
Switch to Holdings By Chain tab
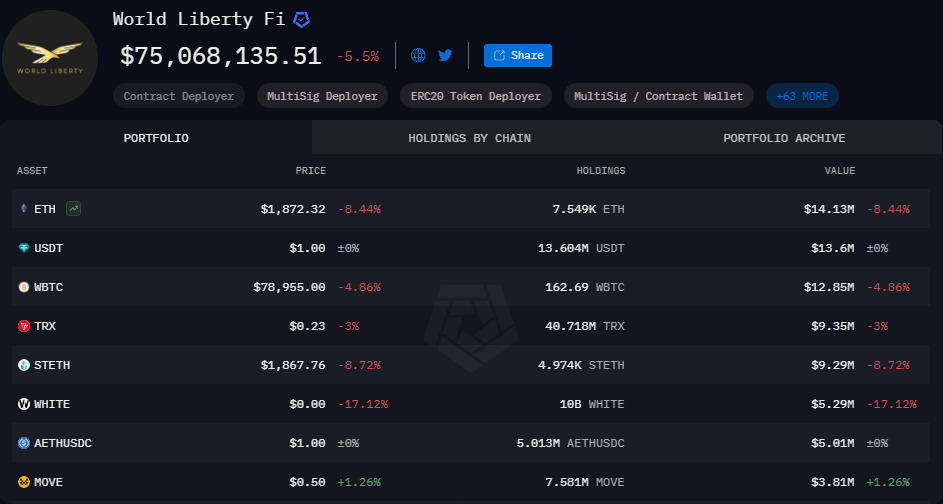coord(469,138)
